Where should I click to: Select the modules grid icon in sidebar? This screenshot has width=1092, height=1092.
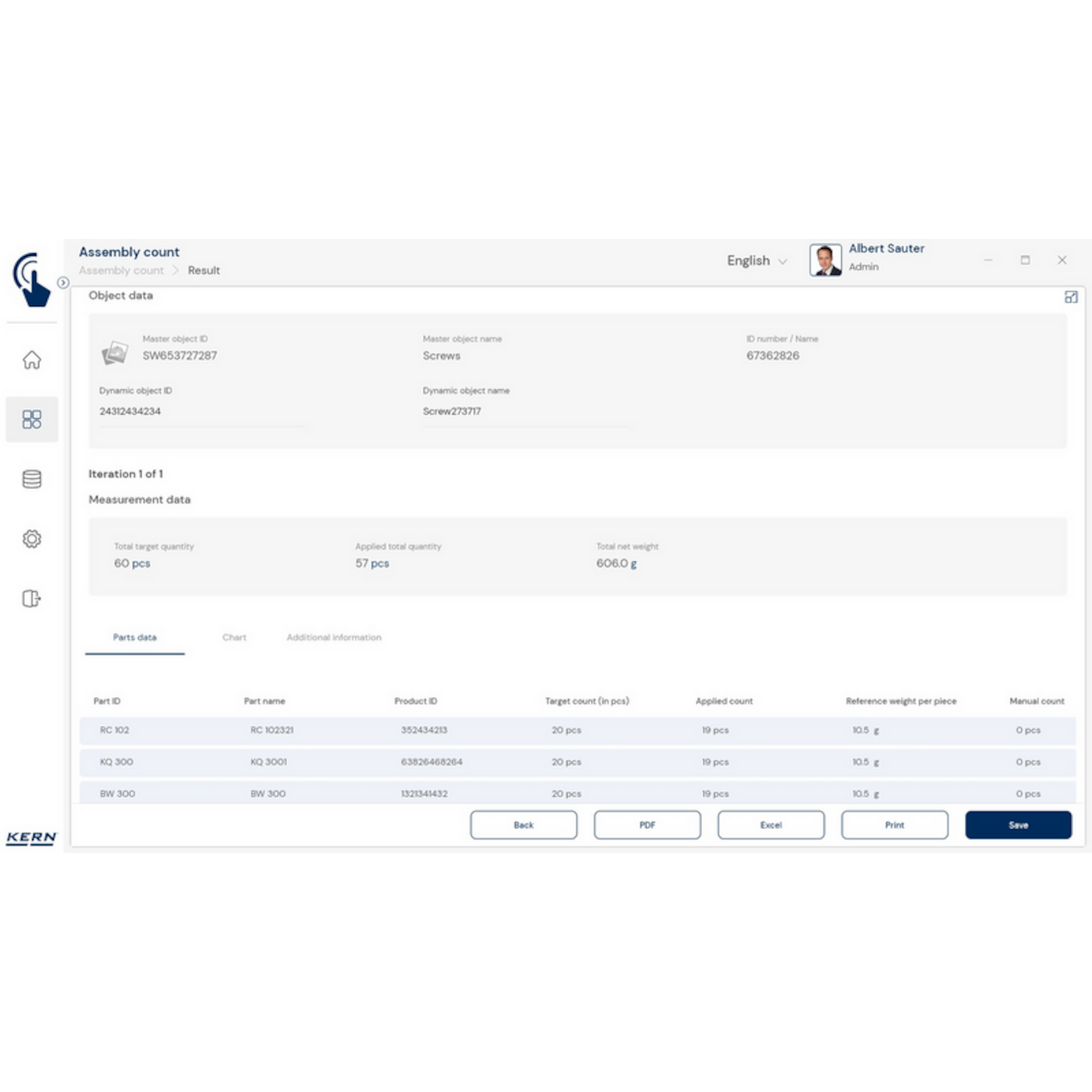point(32,419)
